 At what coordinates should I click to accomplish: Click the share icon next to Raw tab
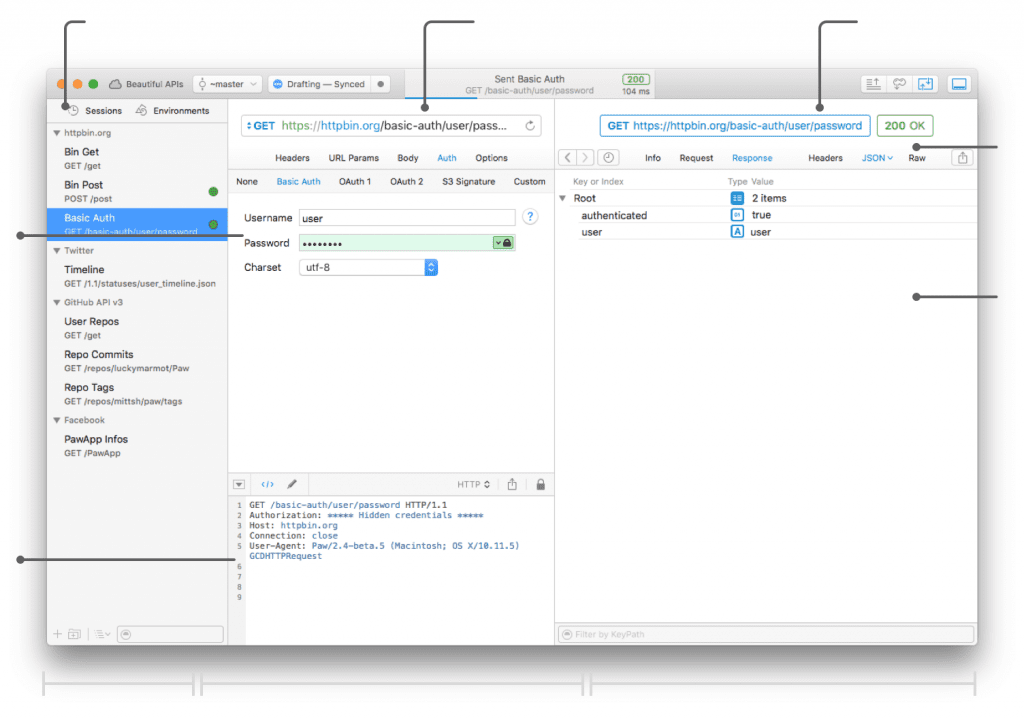tap(961, 157)
